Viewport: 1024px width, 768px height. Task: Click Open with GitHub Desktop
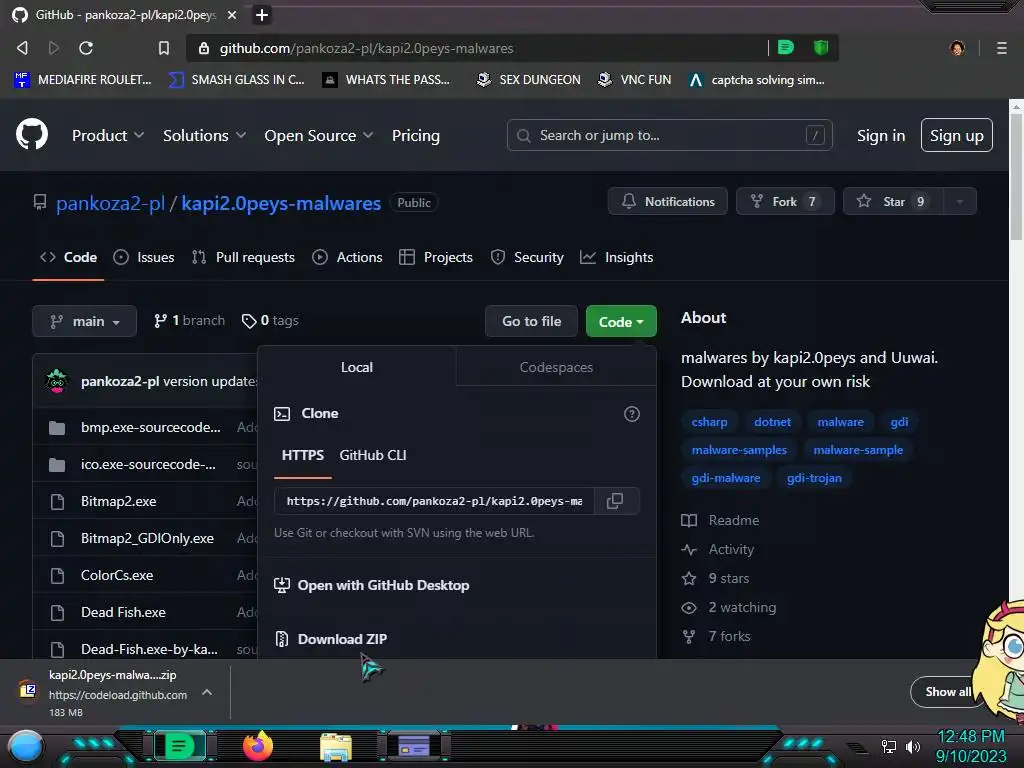coord(372,585)
